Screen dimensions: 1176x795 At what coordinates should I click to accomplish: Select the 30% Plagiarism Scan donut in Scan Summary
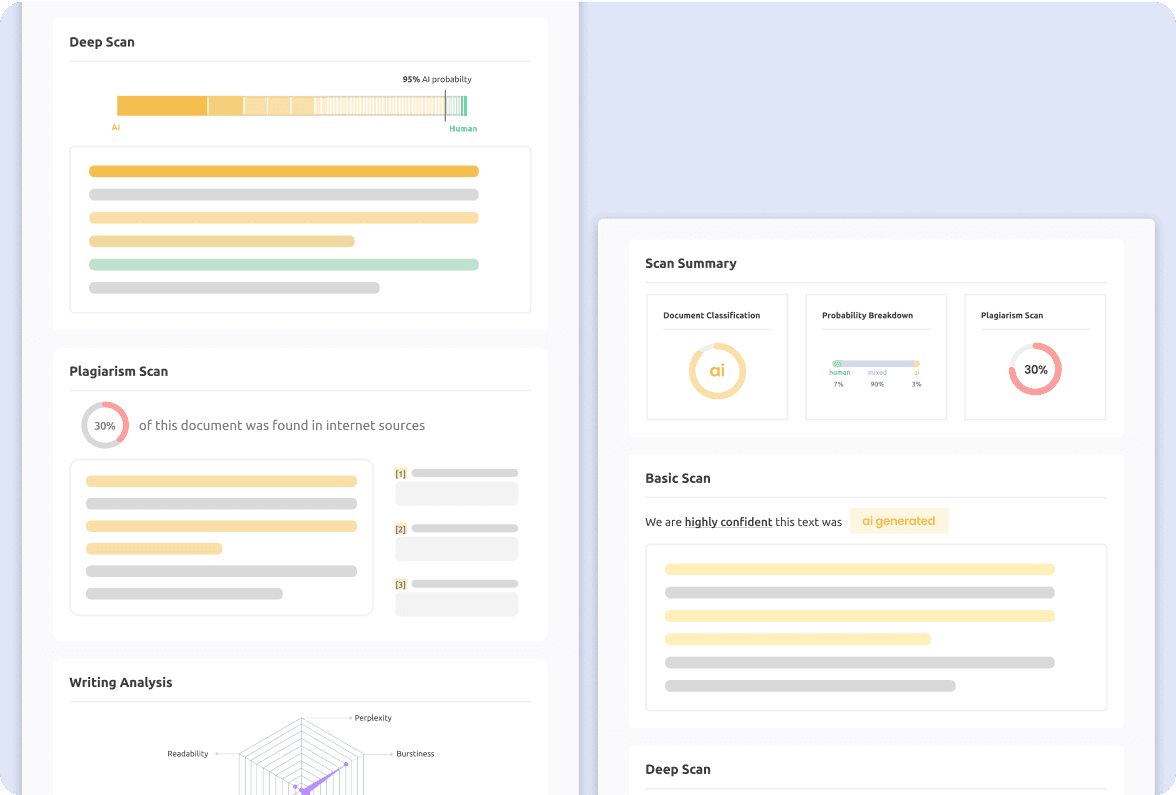(1034, 369)
